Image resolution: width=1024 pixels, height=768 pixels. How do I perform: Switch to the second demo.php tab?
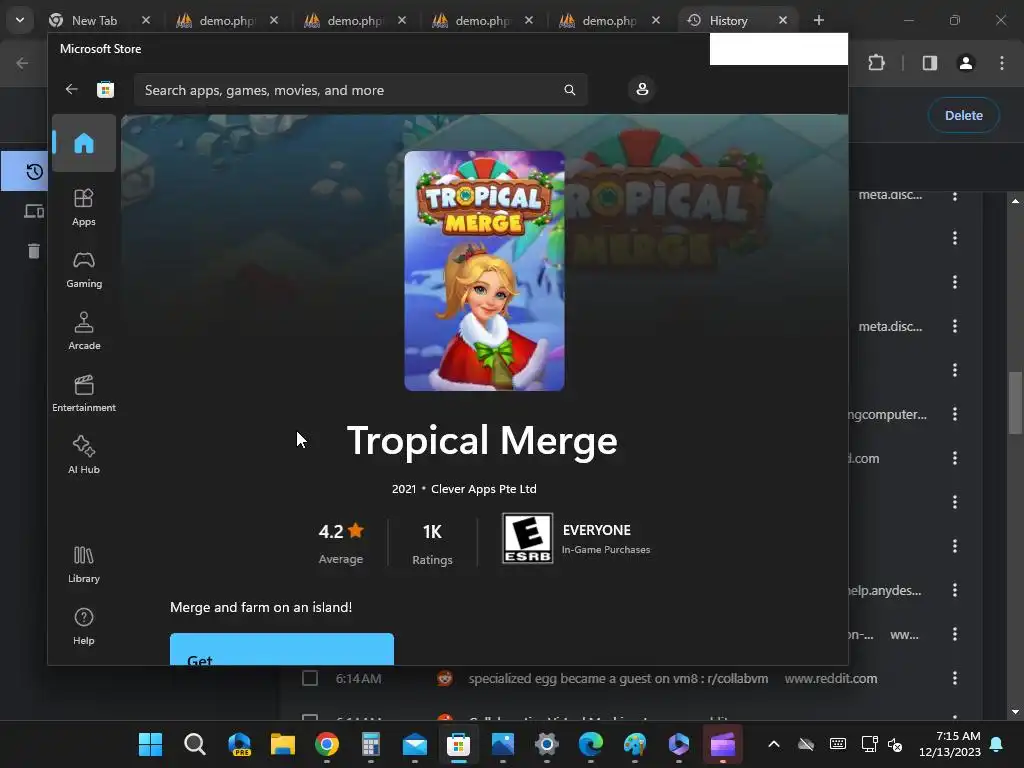(x=355, y=20)
